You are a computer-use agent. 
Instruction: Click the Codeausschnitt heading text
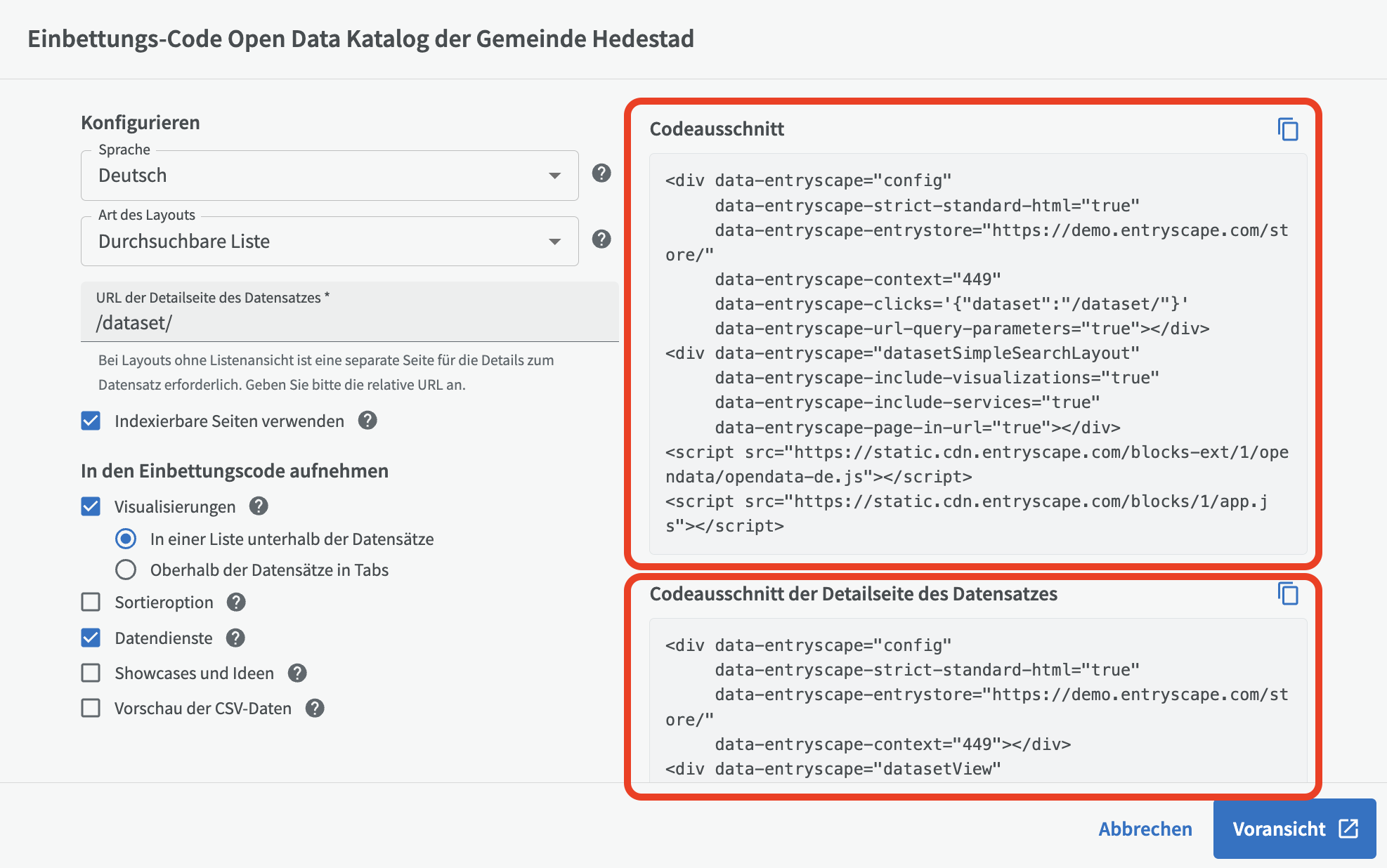pos(717,129)
